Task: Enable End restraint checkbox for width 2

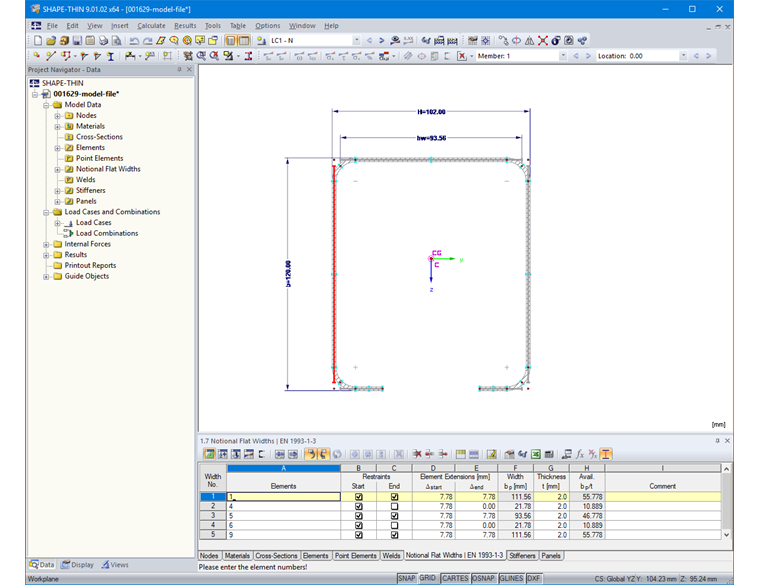Action: tap(395, 506)
